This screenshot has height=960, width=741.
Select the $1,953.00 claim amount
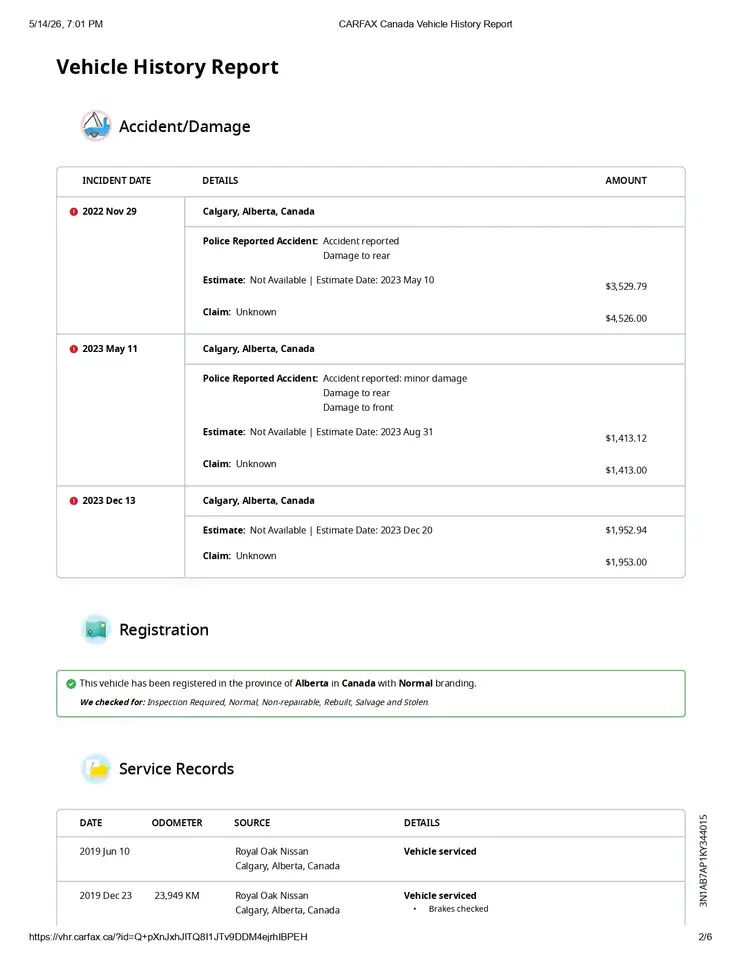click(626, 562)
